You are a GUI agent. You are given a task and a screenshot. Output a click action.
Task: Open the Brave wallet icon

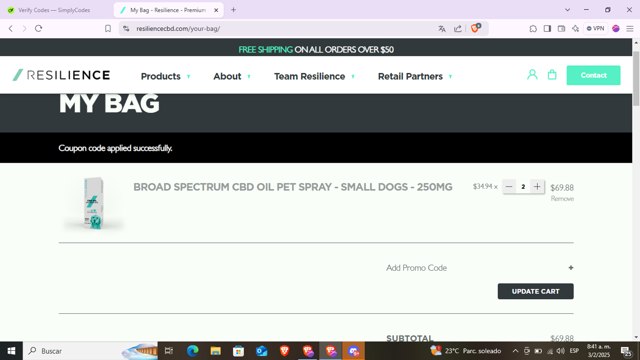click(x=562, y=29)
